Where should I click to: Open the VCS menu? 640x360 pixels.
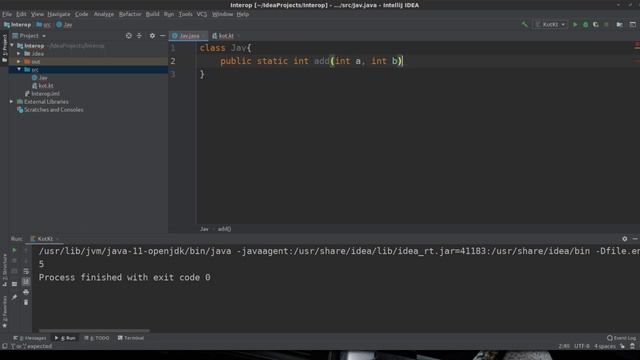click(202, 14)
